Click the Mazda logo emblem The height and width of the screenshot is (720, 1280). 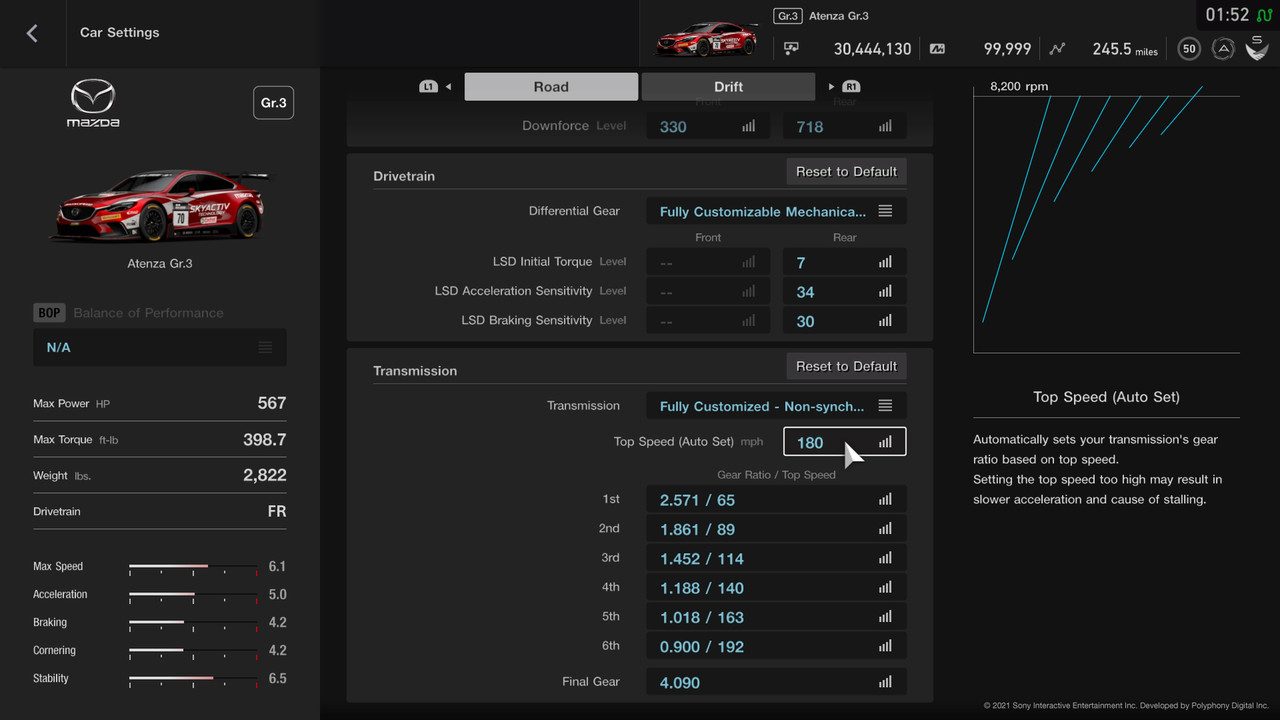[93, 103]
